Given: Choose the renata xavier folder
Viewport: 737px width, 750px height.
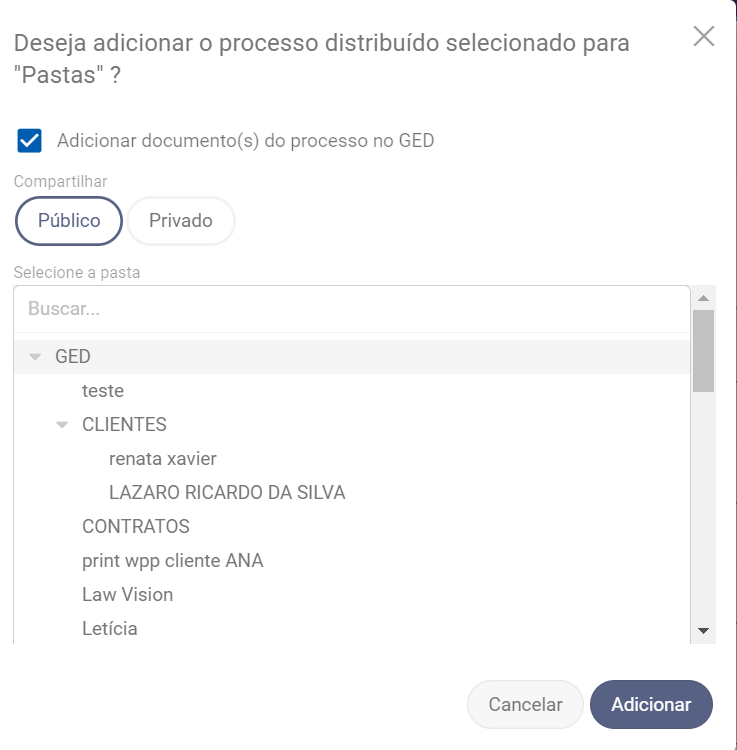Looking at the screenshot, I should click(x=163, y=459).
